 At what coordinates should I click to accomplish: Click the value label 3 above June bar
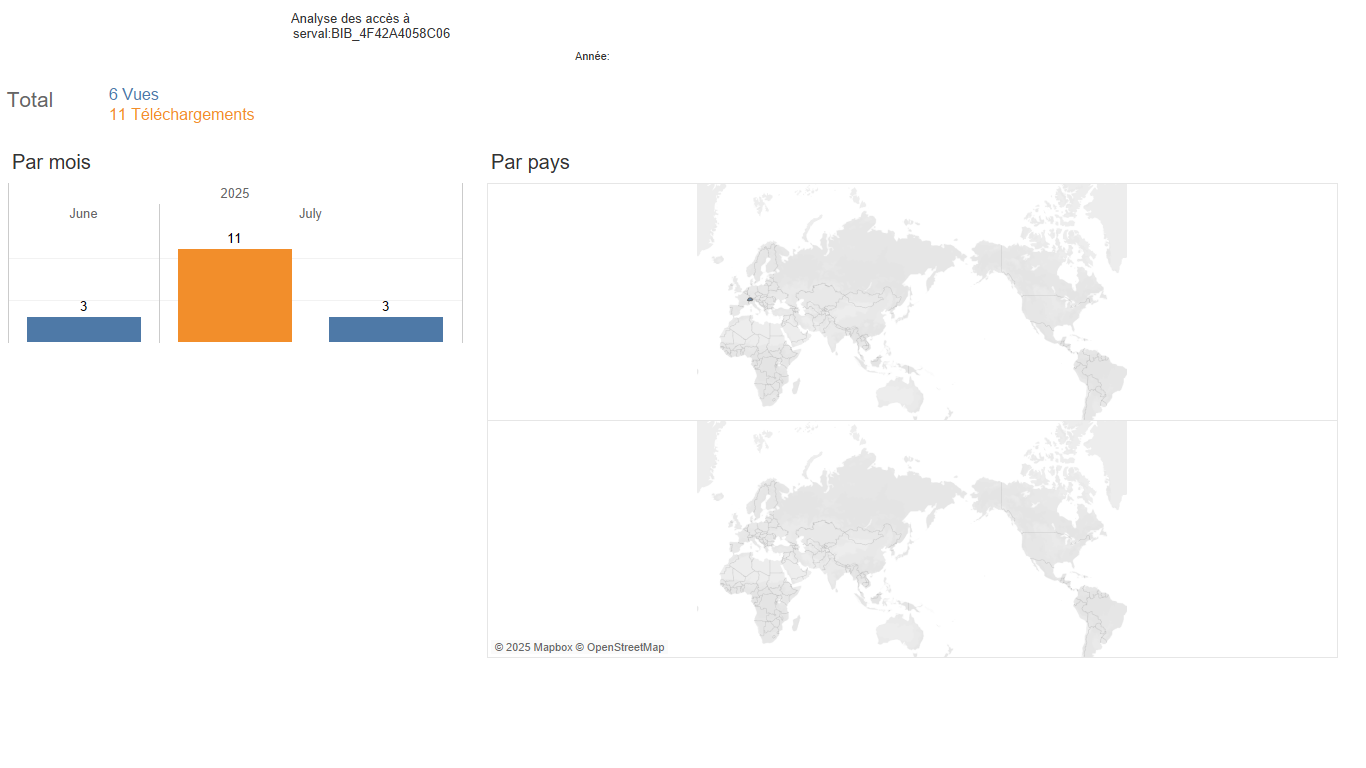[x=84, y=307]
